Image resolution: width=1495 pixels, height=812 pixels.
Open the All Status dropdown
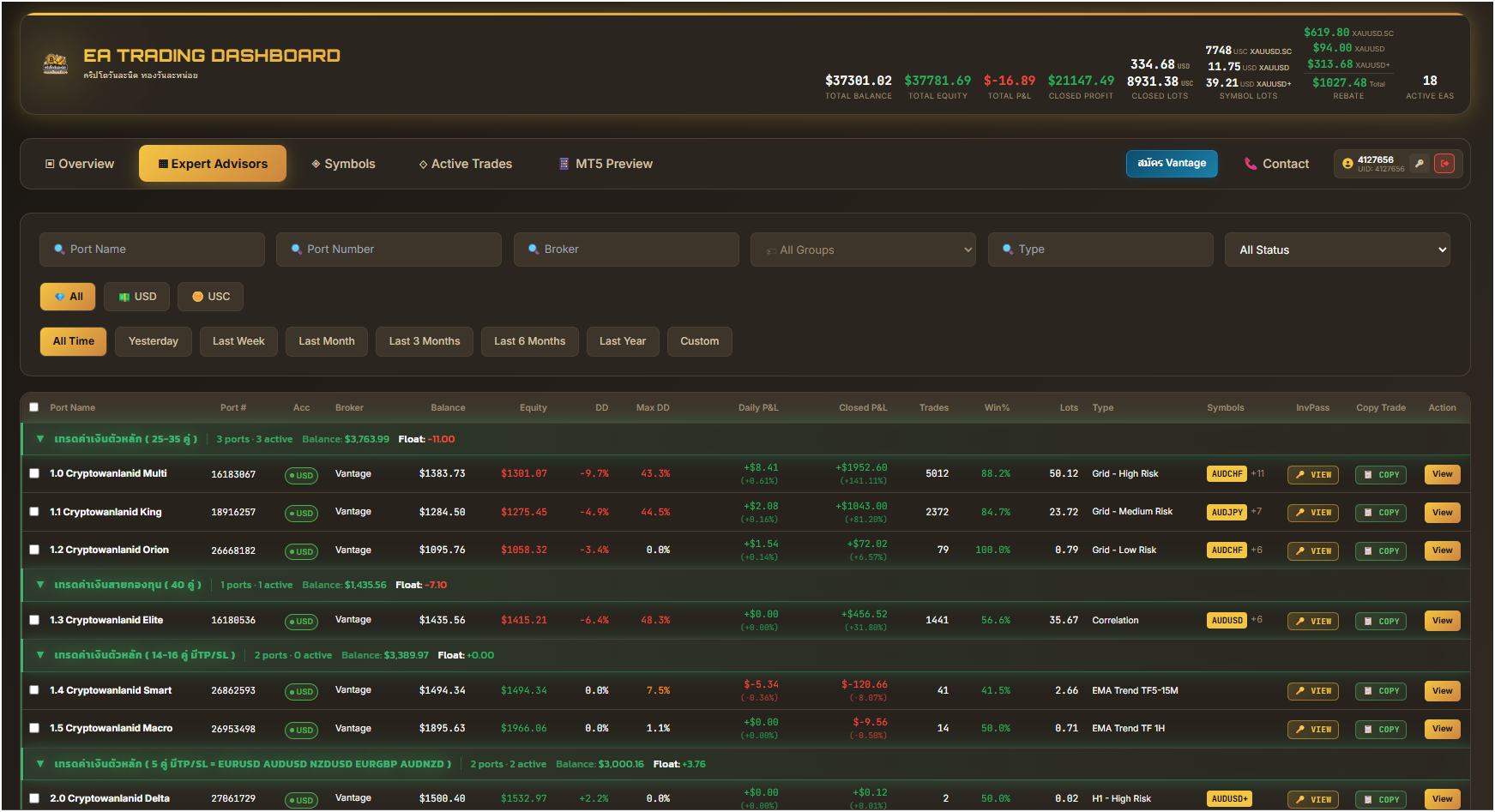pos(1337,250)
